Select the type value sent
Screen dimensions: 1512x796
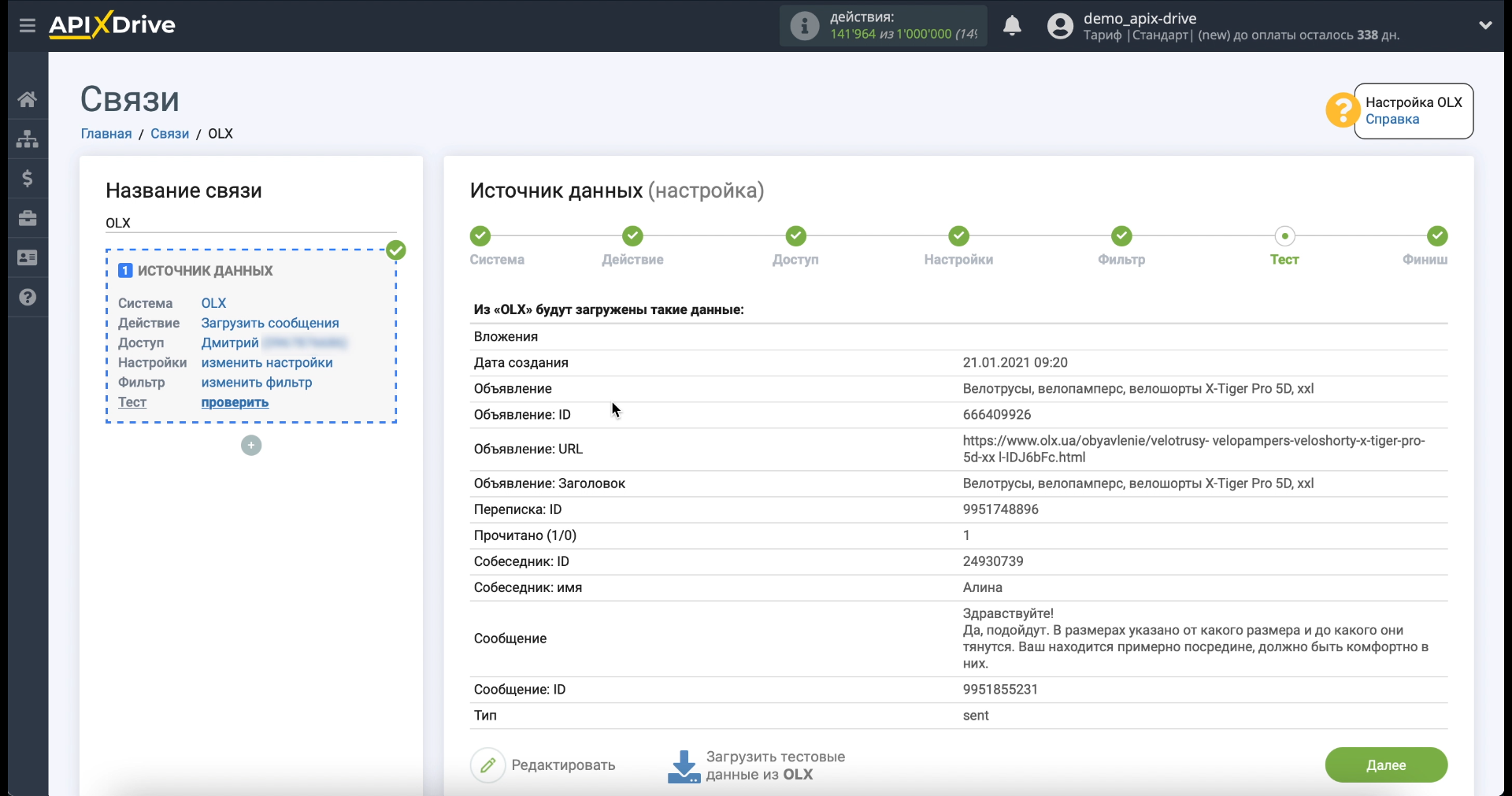(x=976, y=716)
